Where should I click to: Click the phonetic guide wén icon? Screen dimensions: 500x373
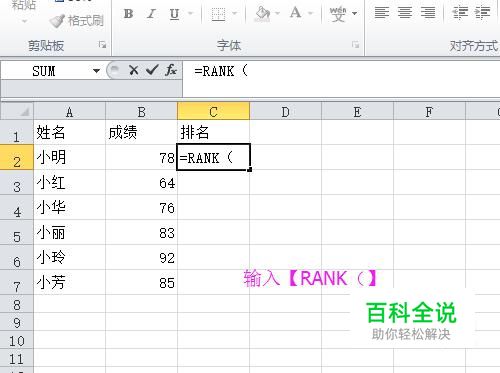(x=338, y=14)
